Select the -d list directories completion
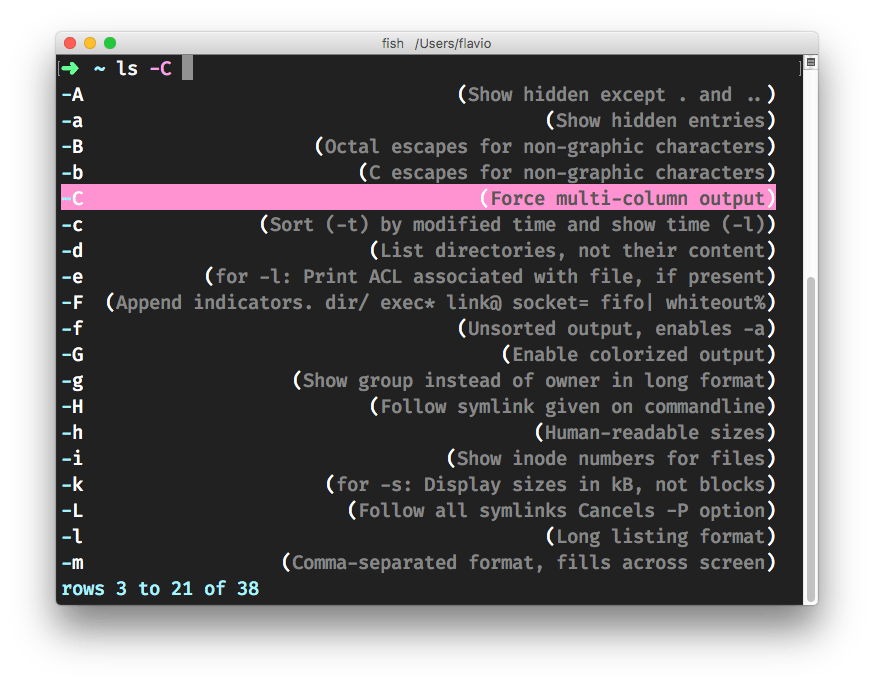This screenshot has width=874, height=685. point(418,250)
